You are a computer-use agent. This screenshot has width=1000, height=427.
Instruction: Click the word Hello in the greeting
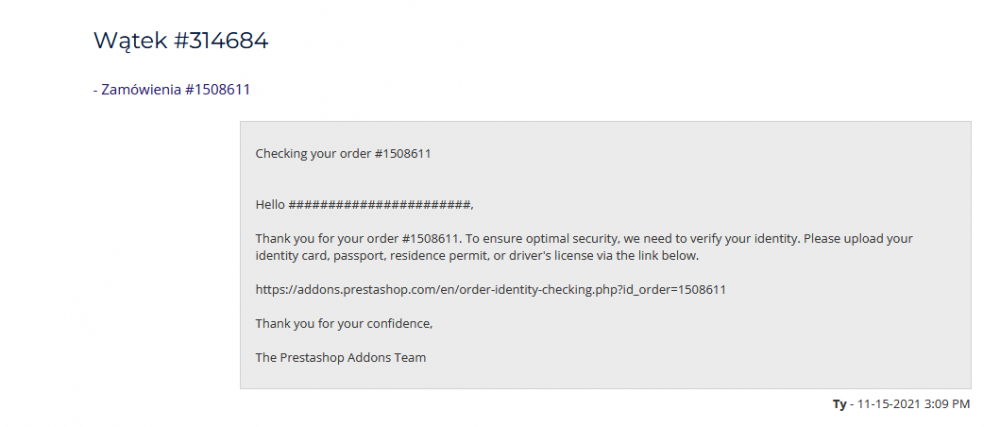click(270, 204)
